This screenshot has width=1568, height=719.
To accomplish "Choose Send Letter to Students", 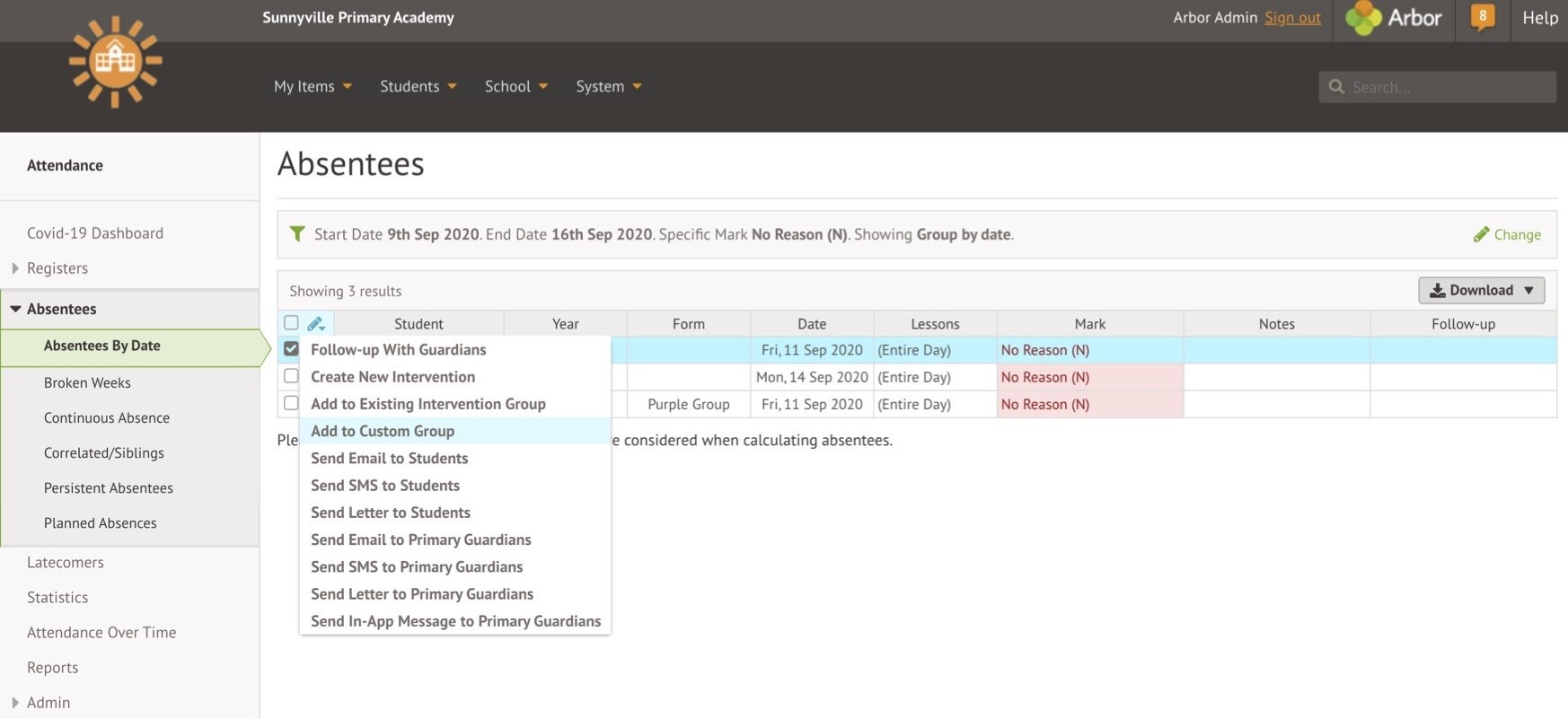I will (454, 513).
